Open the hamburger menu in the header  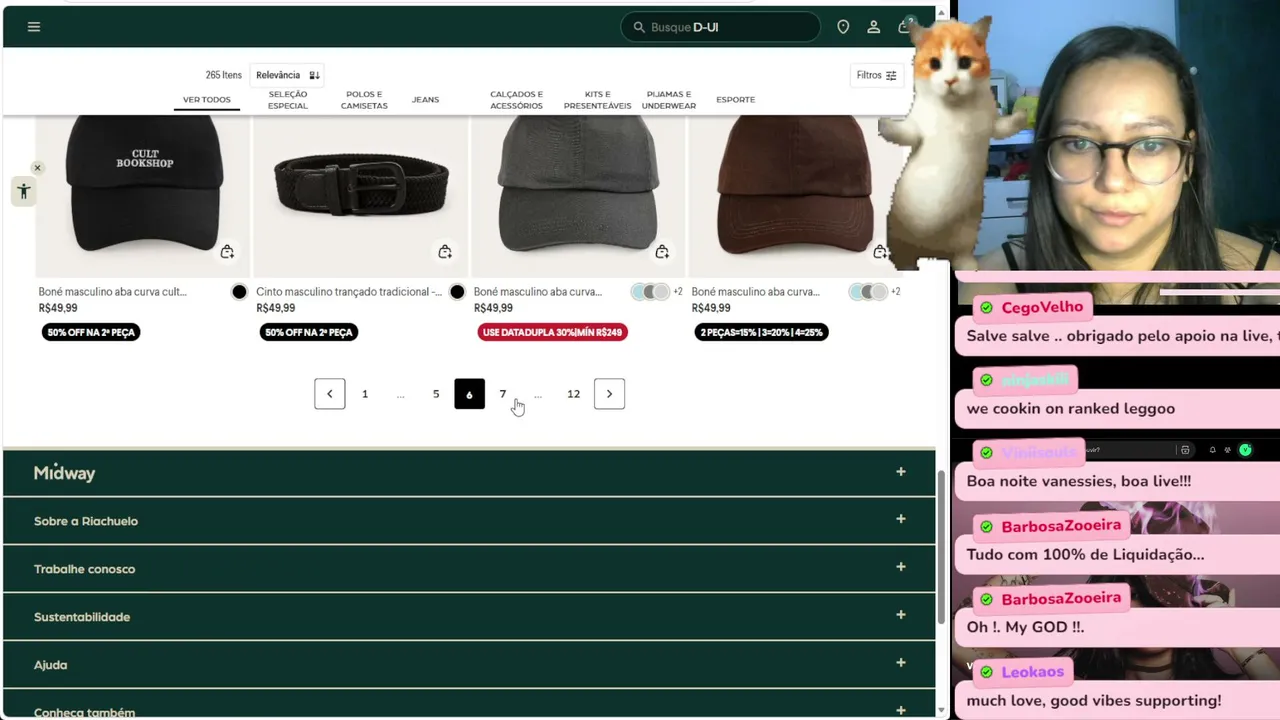34,27
